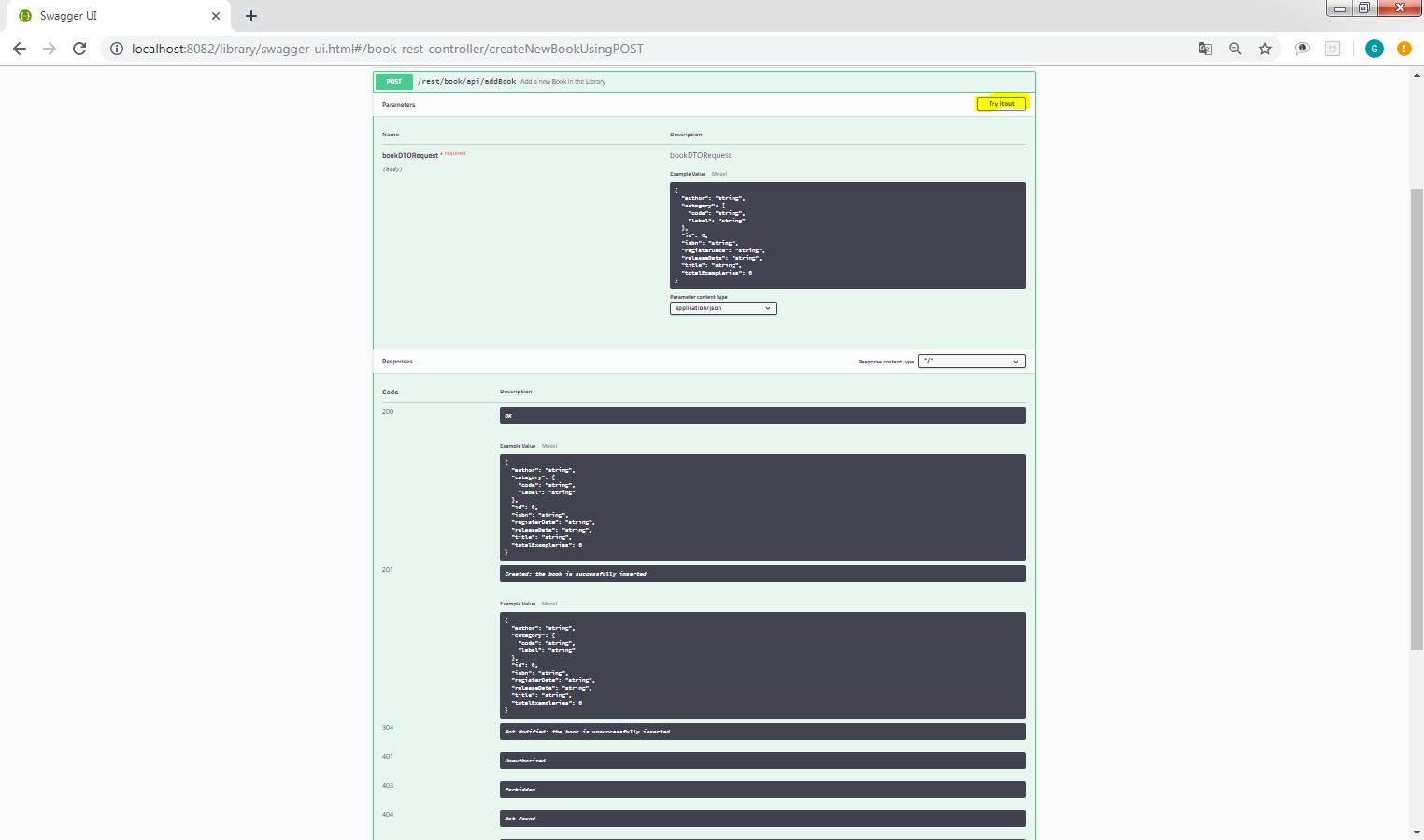Switch to Model tab under 200 response
Image resolution: width=1424 pixels, height=840 pixels.
[549, 446]
